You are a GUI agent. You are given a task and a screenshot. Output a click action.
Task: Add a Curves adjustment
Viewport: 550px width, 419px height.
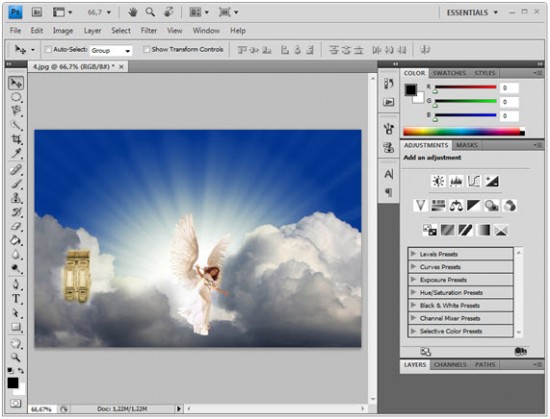pos(474,181)
